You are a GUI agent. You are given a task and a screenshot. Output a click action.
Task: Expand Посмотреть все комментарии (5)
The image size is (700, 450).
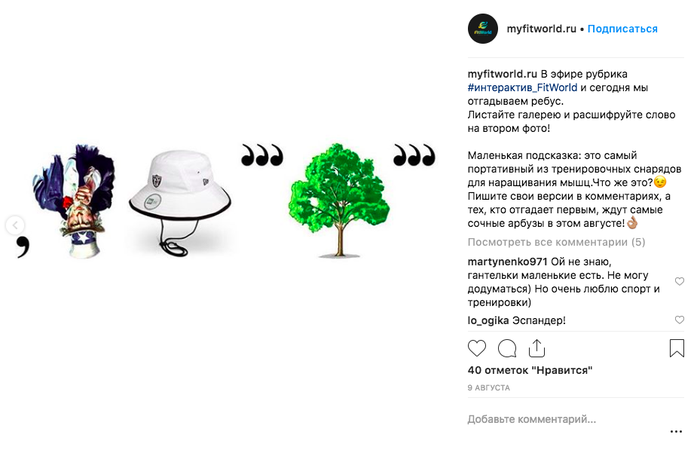click(556, 242)
